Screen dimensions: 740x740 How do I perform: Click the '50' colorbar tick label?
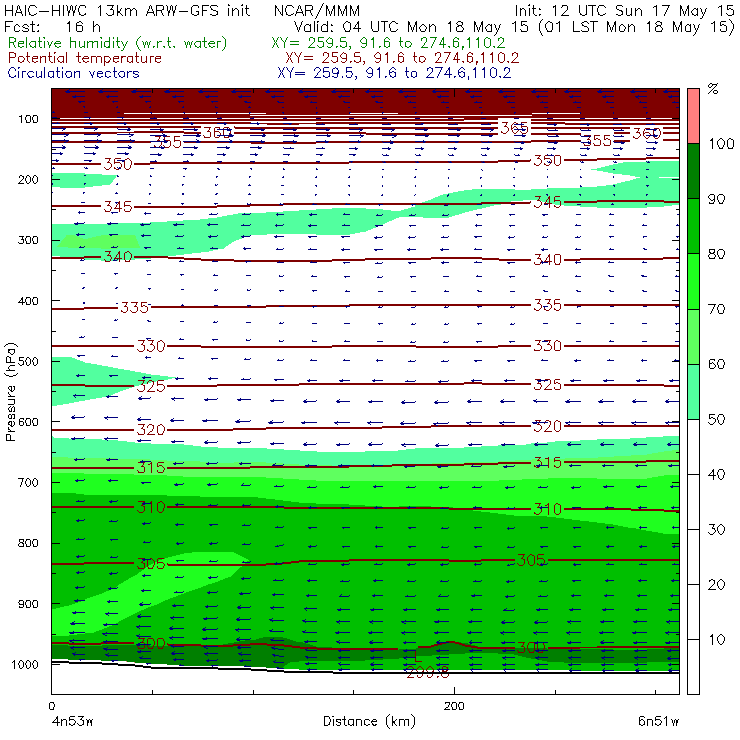[x=716, y=419]
